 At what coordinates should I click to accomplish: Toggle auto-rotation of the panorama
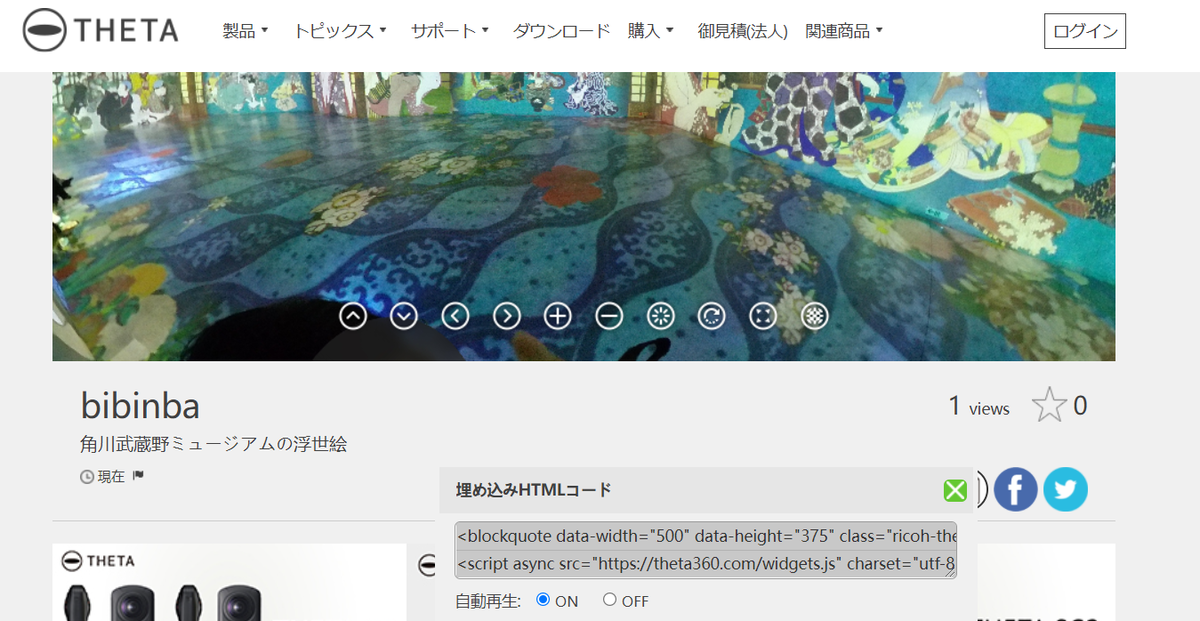point(711,315)
